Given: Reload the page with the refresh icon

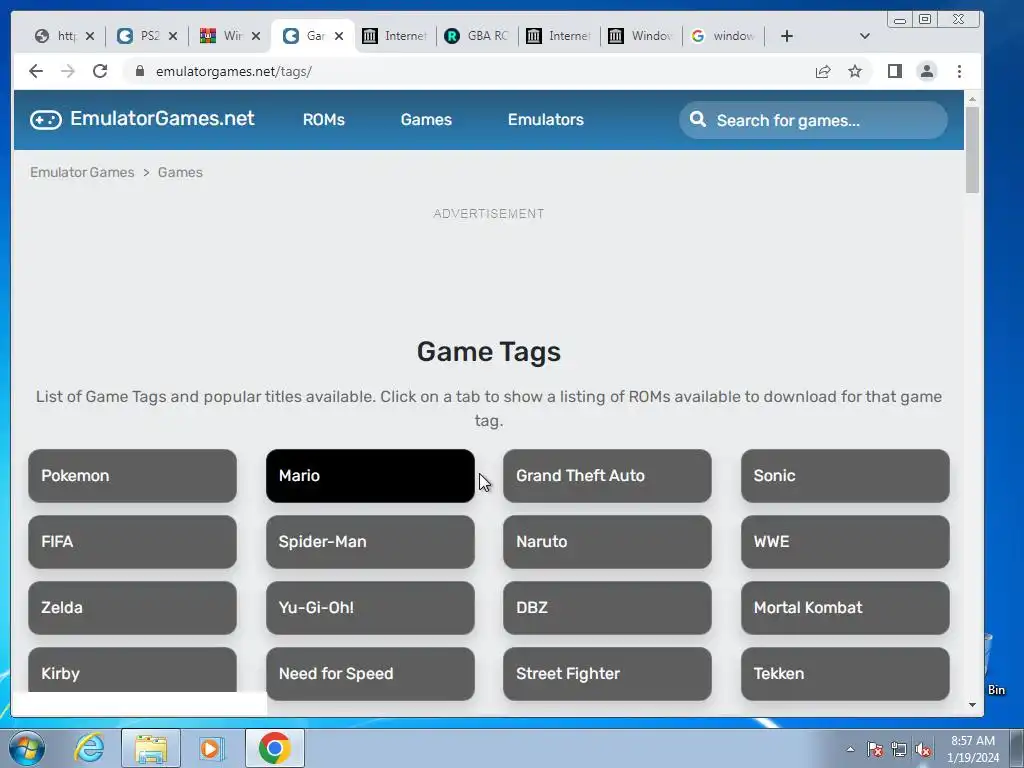Looking at the screenshot, I should [100, 71].
